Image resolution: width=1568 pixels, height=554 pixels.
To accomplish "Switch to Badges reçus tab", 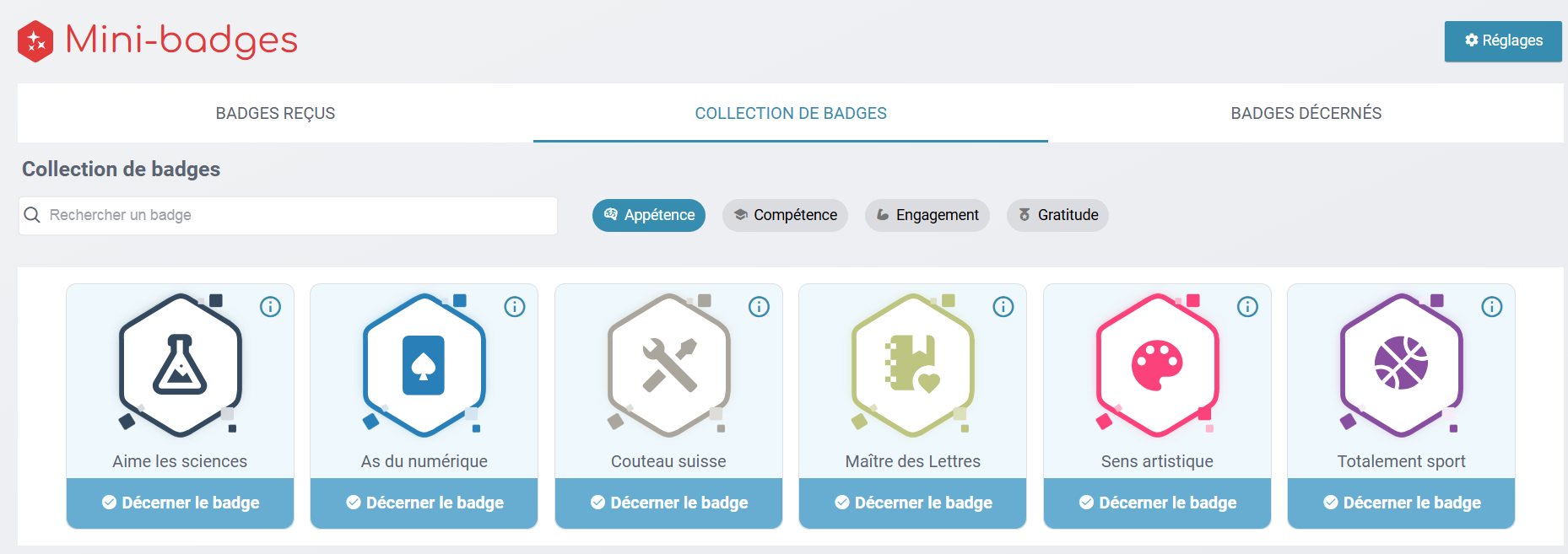I will coord(275,113).
